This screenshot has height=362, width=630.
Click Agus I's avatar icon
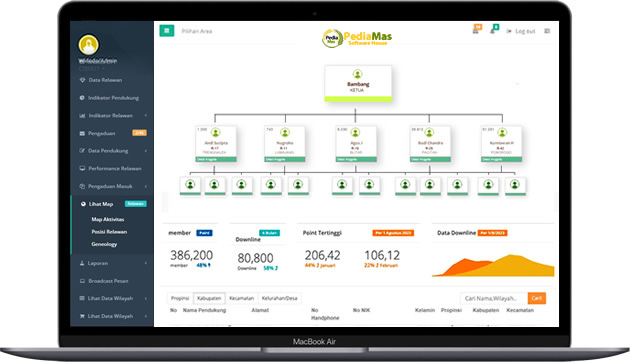pos(355,132)
